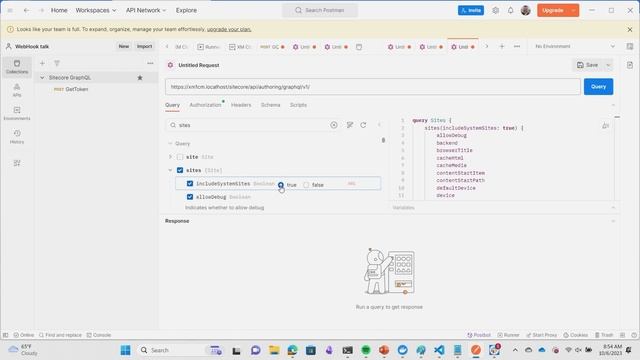Add a new request tab with plus
The image size is (640, 360).
click(x=502, y=47)
